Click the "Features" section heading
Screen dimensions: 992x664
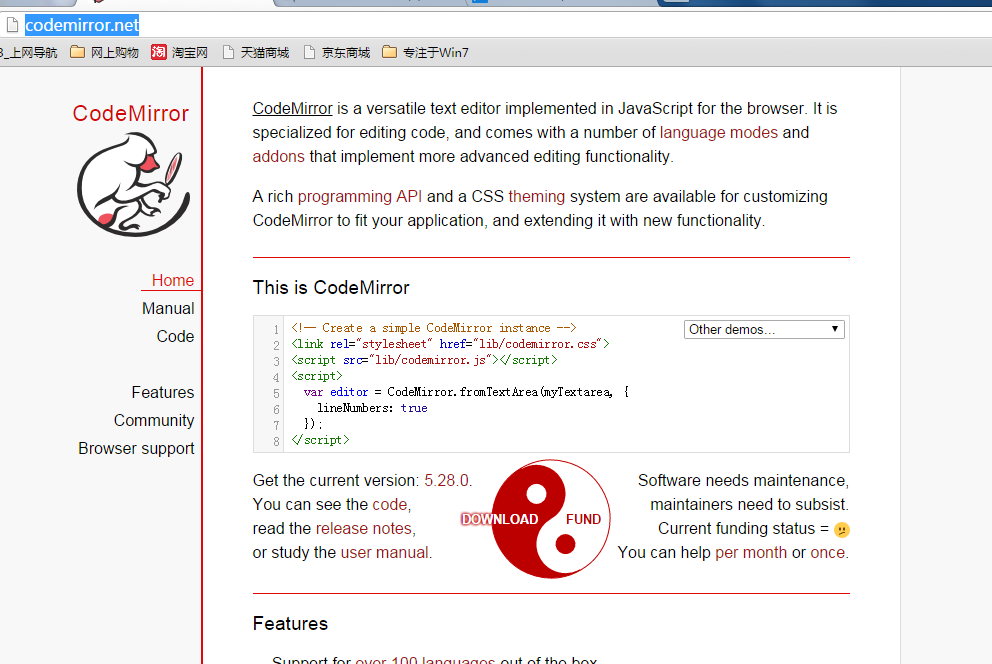(x=290, y=624)
